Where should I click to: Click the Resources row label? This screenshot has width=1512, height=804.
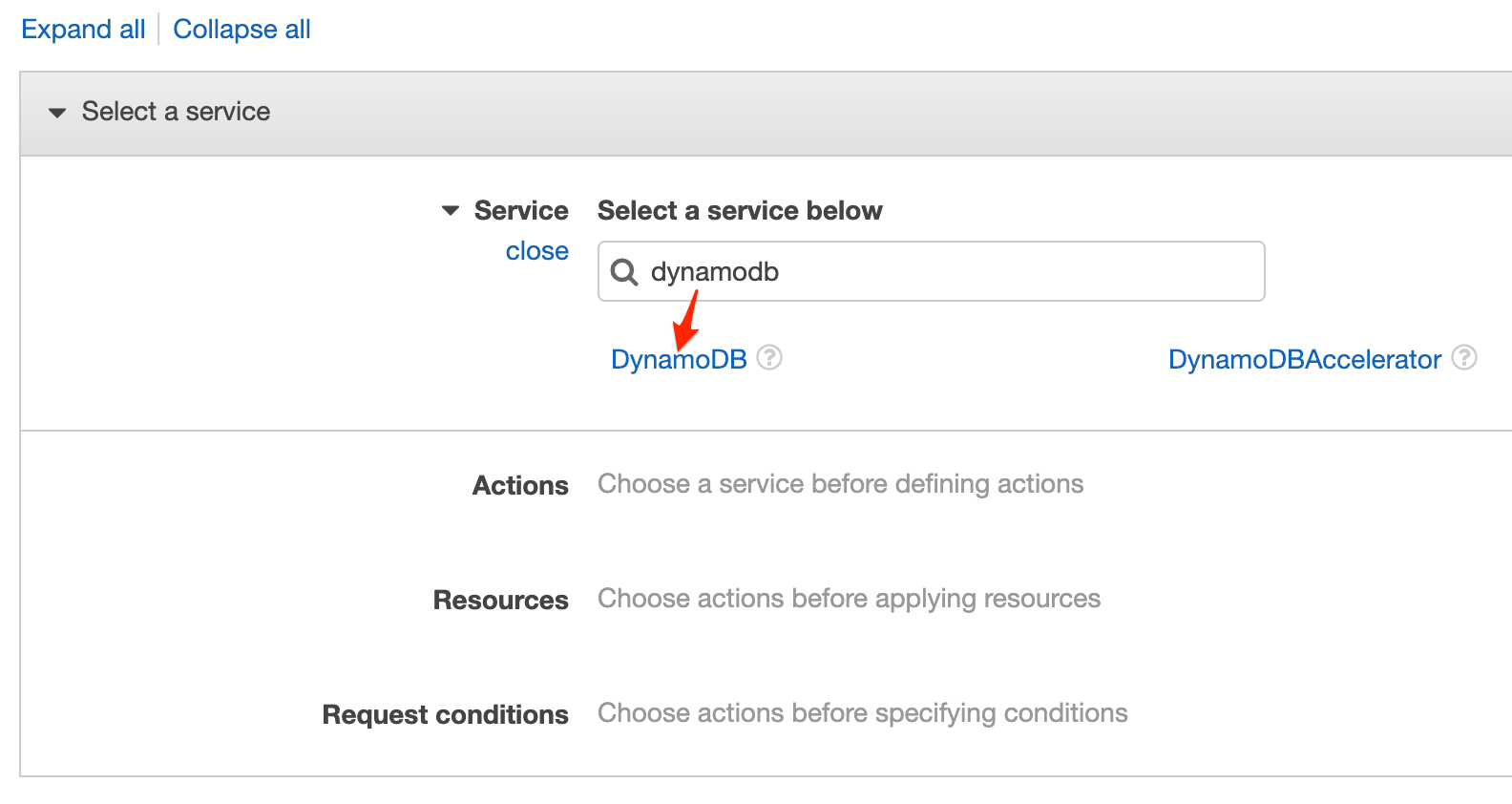(501, 600)
